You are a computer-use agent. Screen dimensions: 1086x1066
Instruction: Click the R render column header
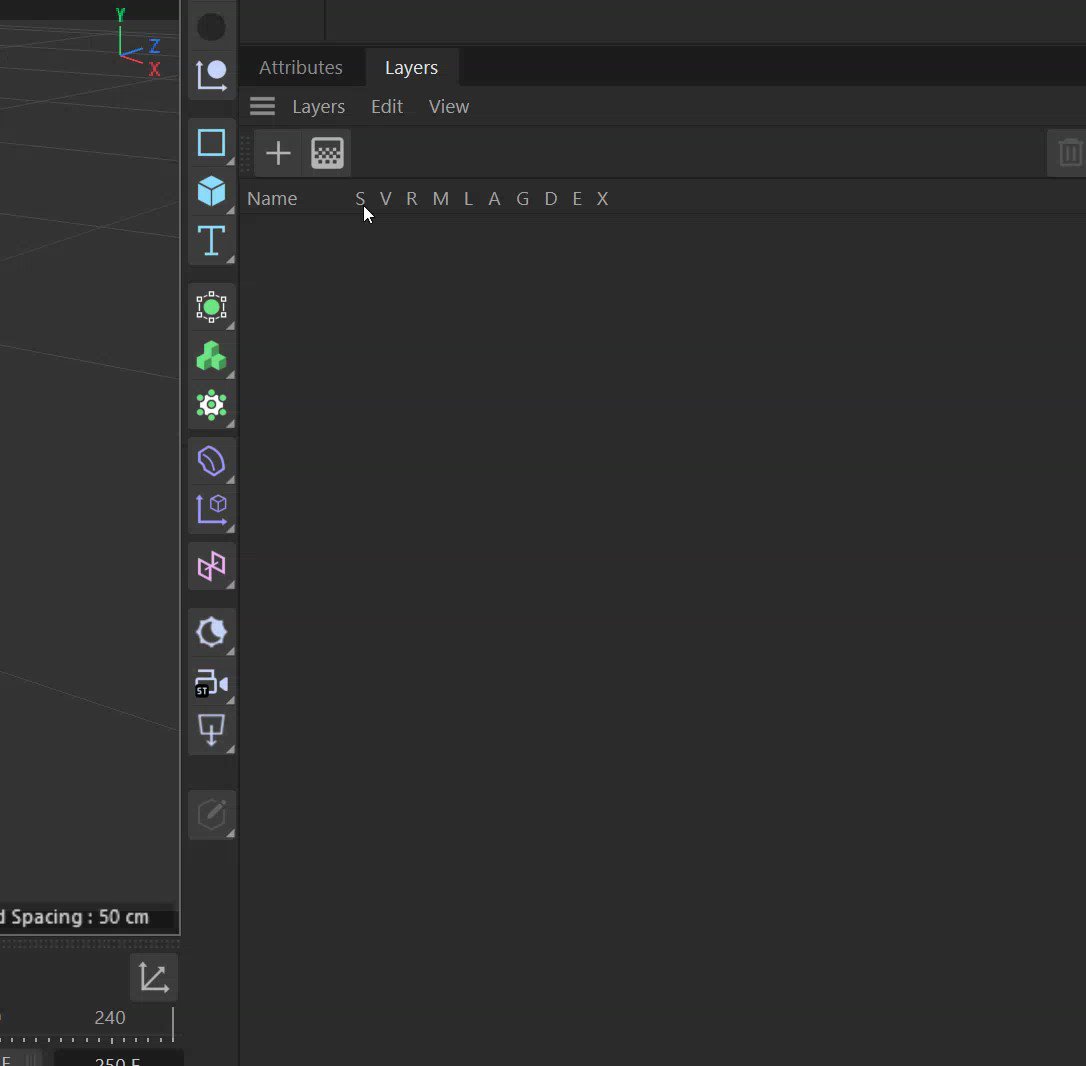coord(412,199)
